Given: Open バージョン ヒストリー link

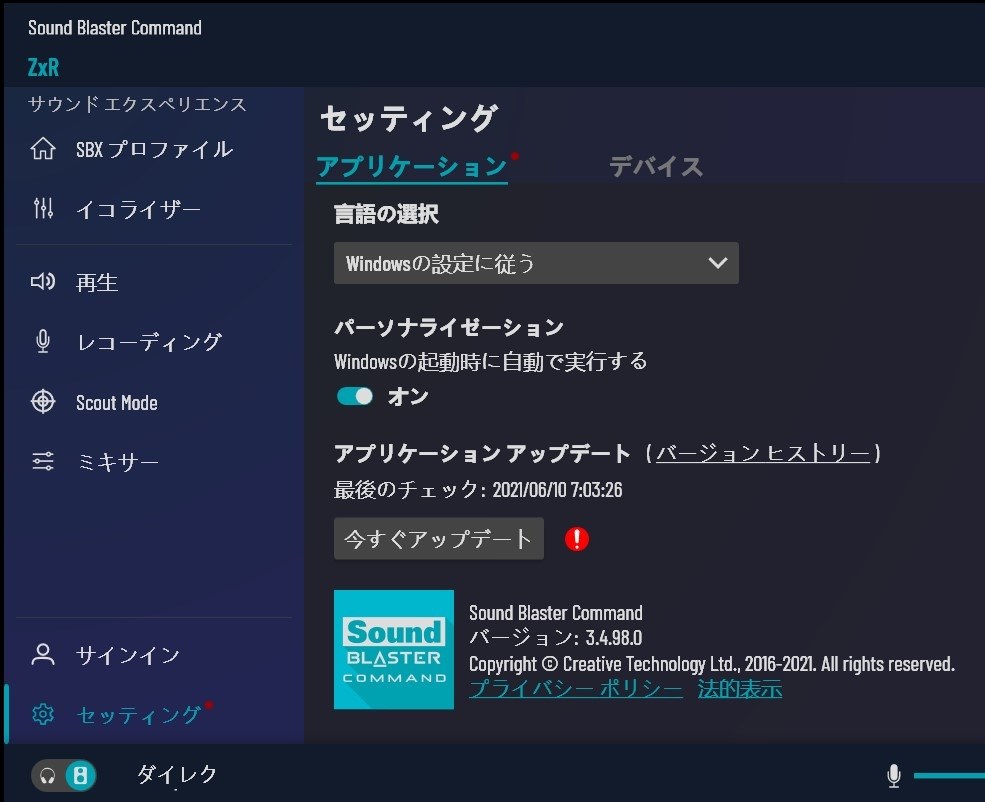Looking at the screenshot, I should [x=763, y=453].
